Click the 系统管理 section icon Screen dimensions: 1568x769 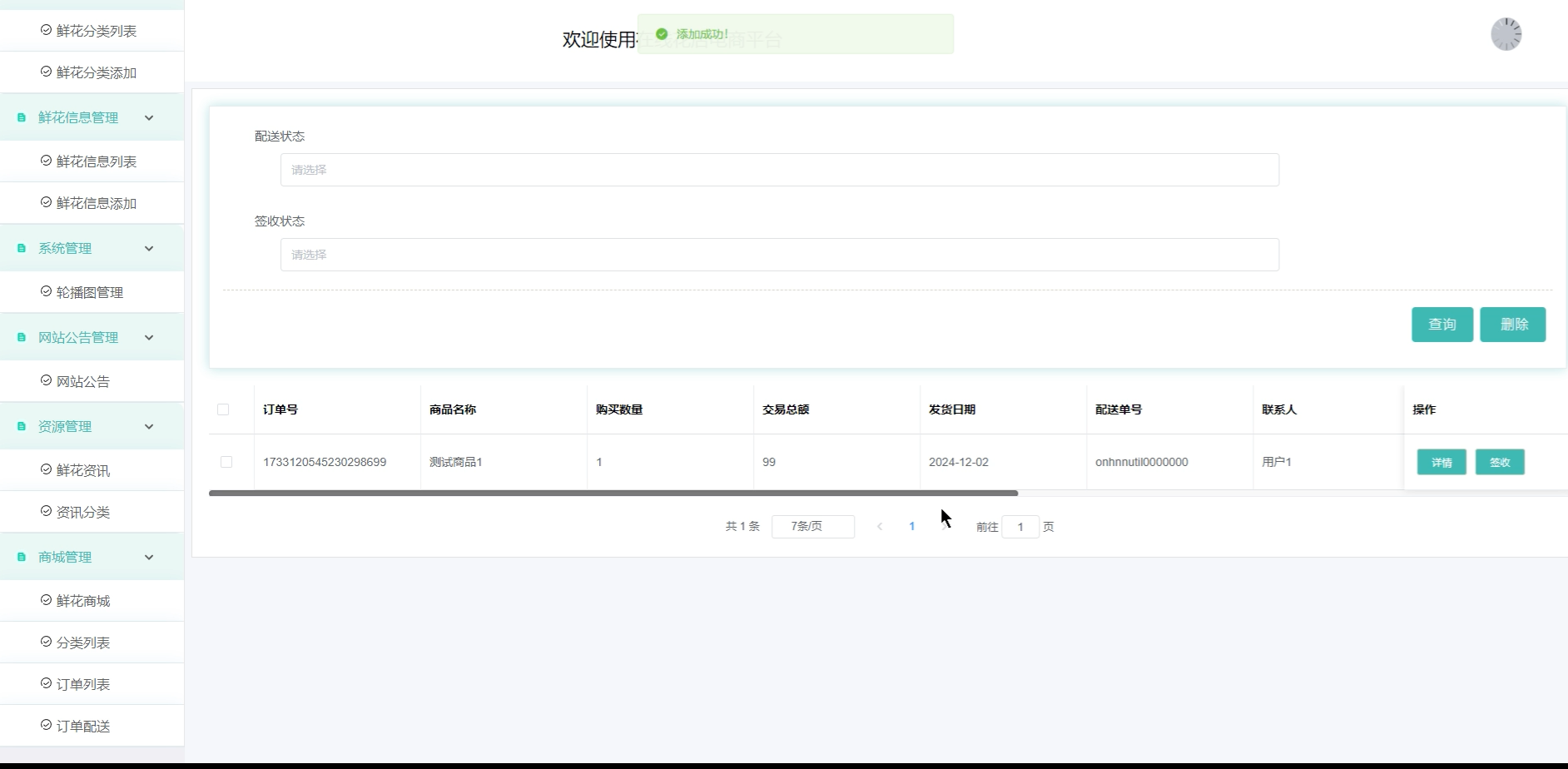[22, 248]
